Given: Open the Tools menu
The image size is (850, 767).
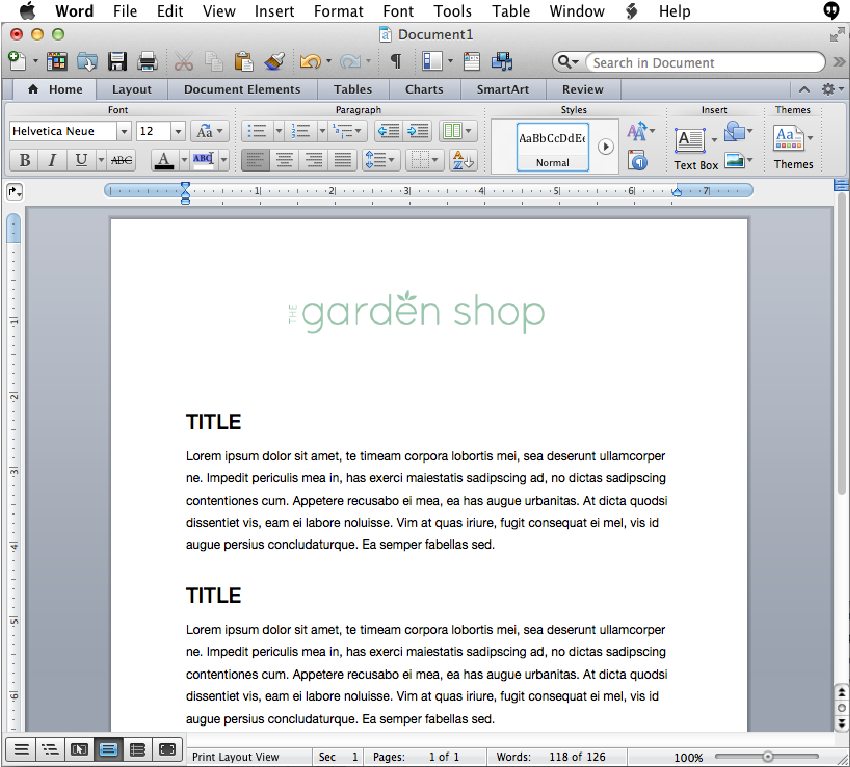Looking at the screenshot, I should click(x=452, y=12).
